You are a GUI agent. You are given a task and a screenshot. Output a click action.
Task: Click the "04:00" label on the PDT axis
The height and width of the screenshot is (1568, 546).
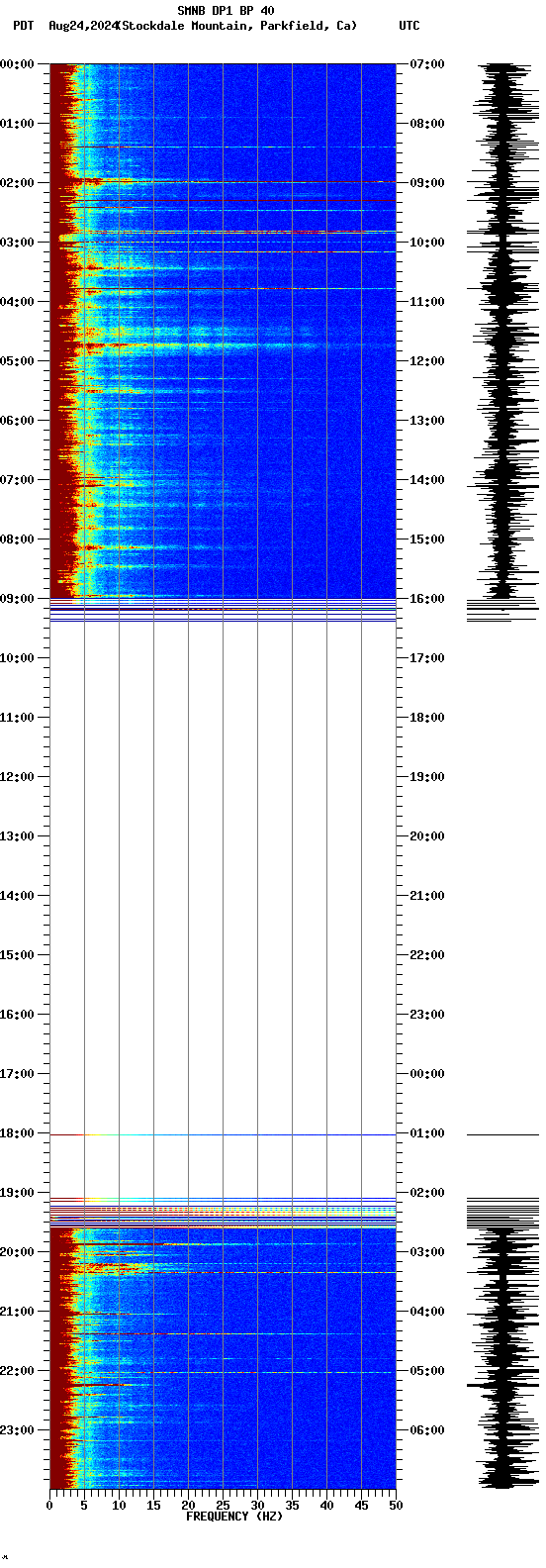17,302
